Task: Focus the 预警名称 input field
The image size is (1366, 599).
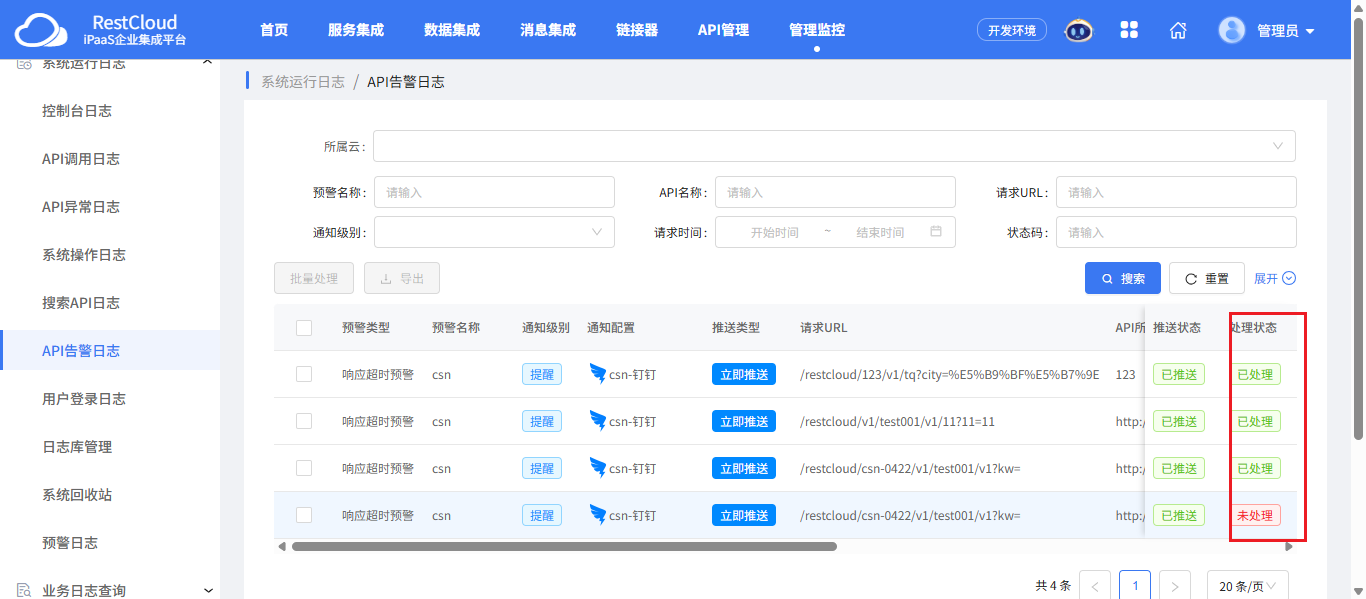Action: 494,192
